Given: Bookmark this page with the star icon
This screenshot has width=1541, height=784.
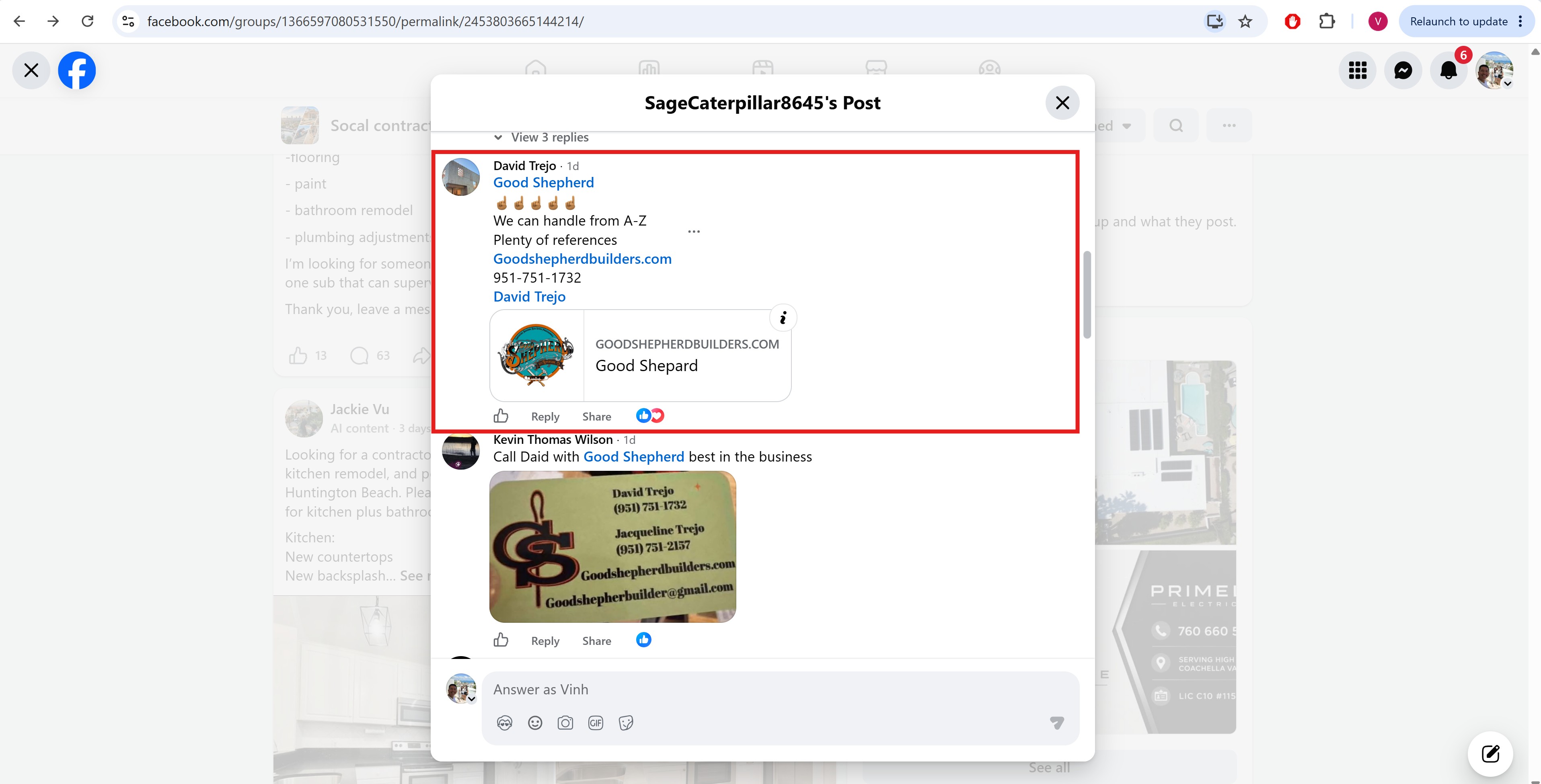Looking at the screenshot, I should [x=1245, y=22].
